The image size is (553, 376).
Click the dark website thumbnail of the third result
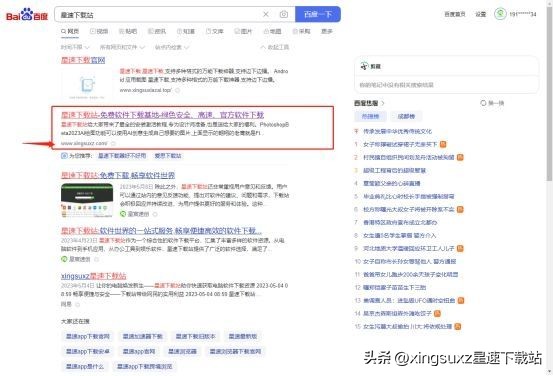(87, 200)
